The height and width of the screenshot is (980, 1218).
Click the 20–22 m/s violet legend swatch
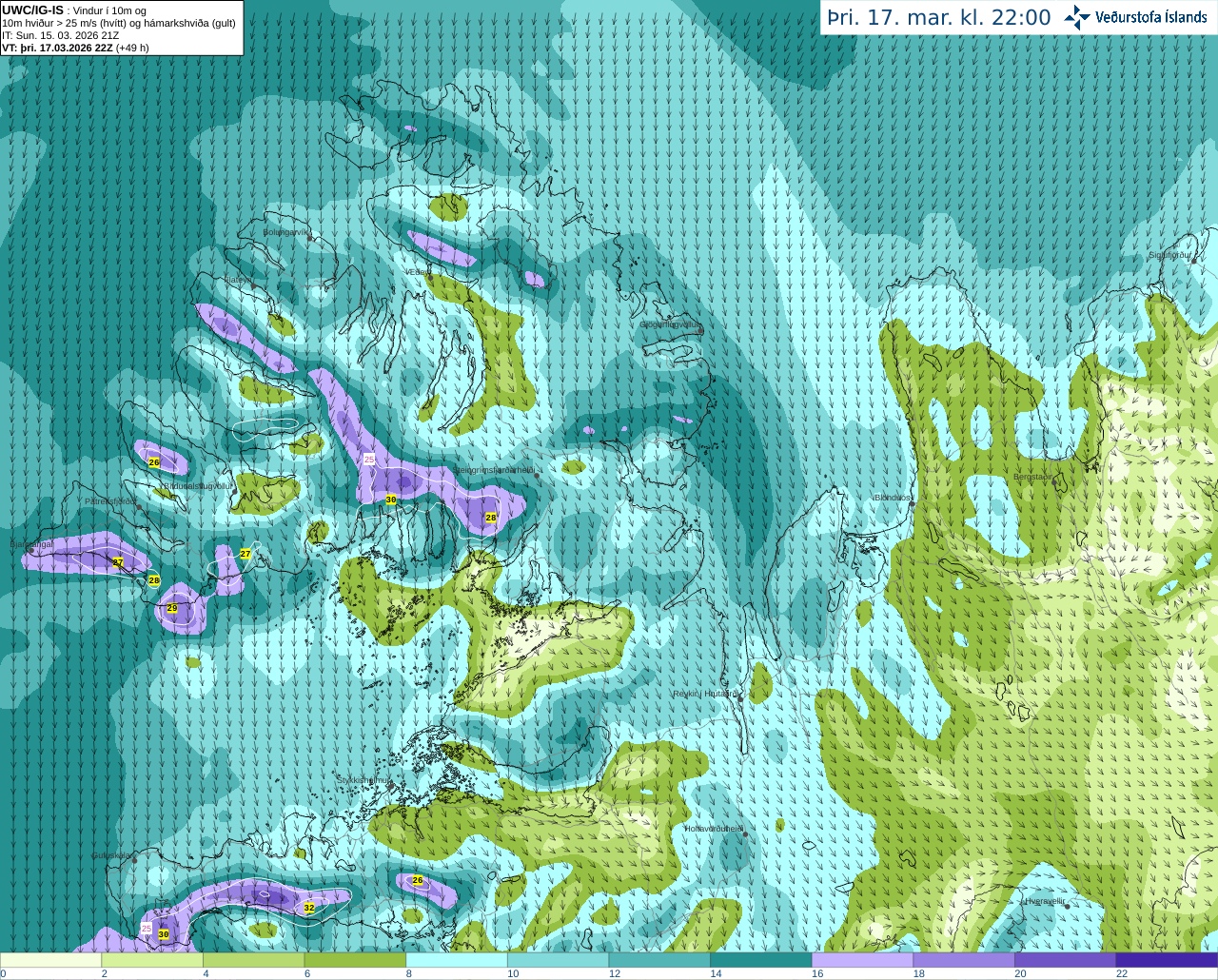tap(1065, 959)
